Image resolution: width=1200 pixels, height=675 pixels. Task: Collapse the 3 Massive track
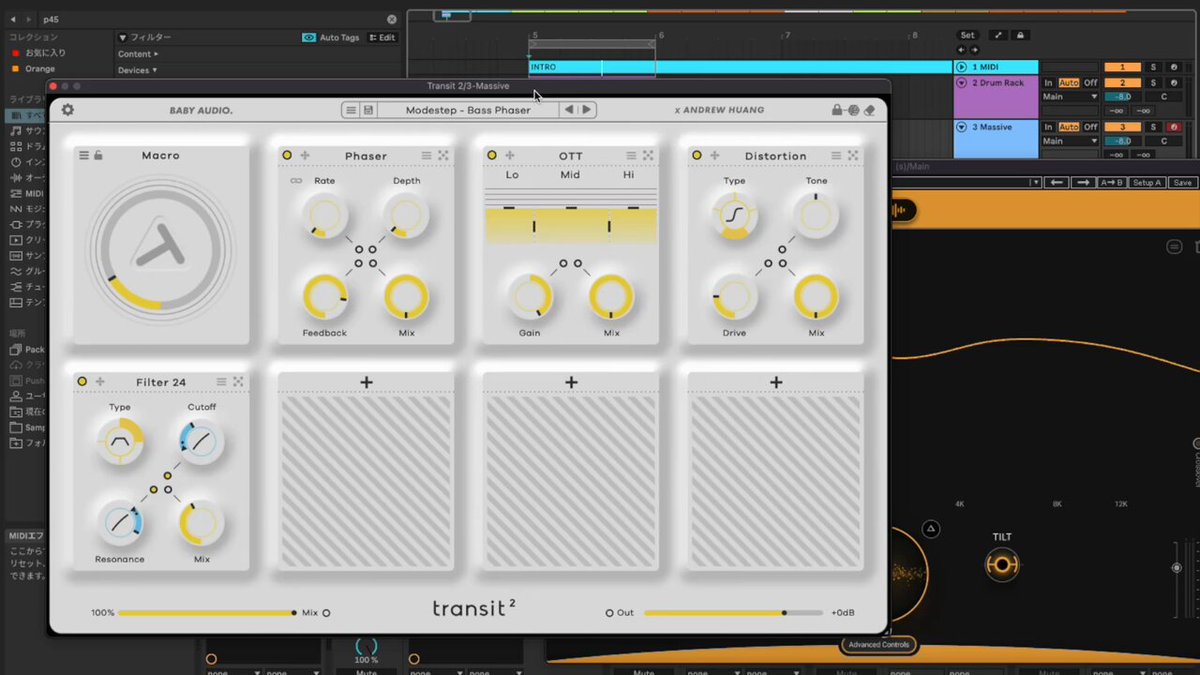pyautogui.click(x=962, y=127)
